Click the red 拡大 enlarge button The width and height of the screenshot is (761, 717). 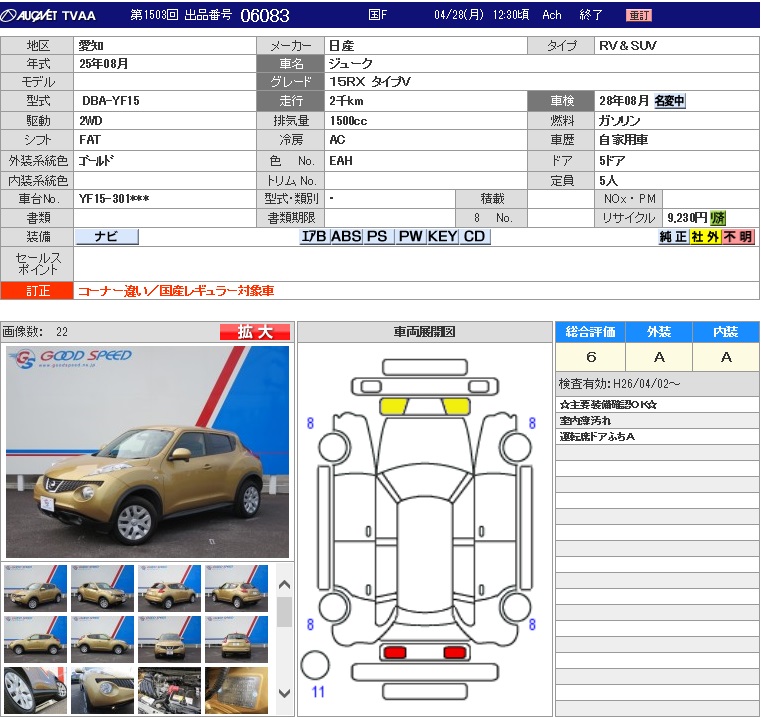pos(255,332)
